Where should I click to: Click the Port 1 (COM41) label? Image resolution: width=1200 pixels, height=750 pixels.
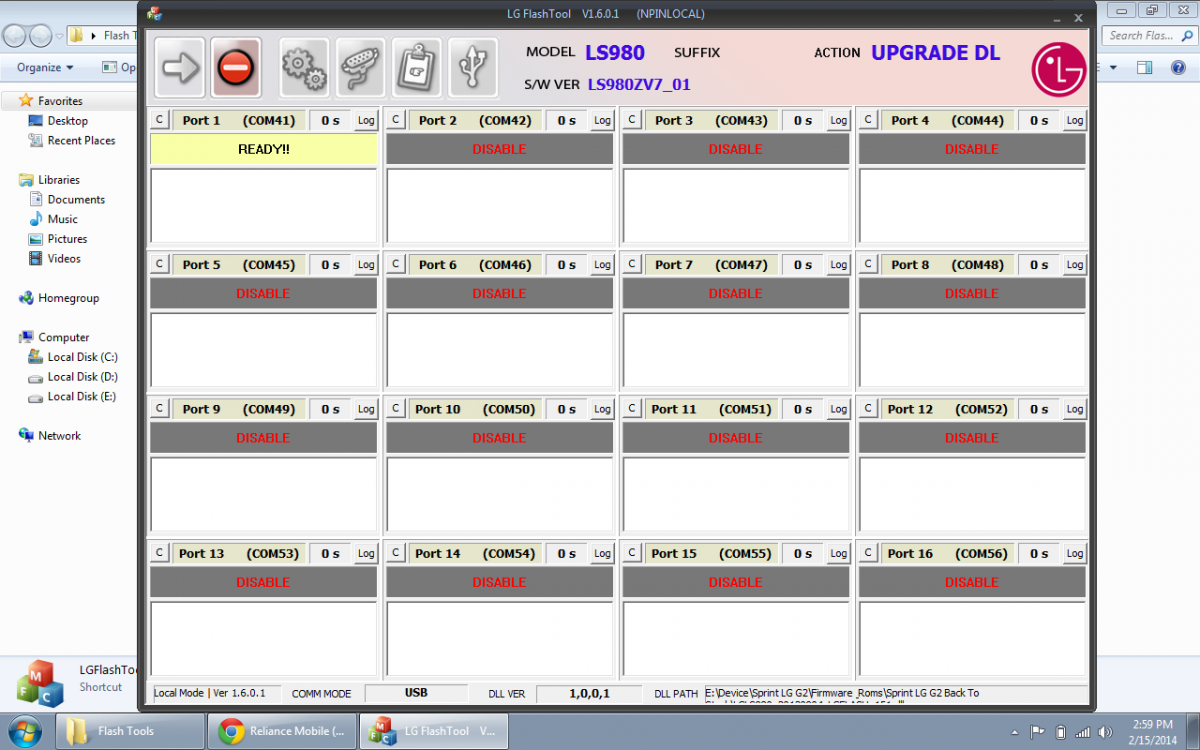pos(239,120)
